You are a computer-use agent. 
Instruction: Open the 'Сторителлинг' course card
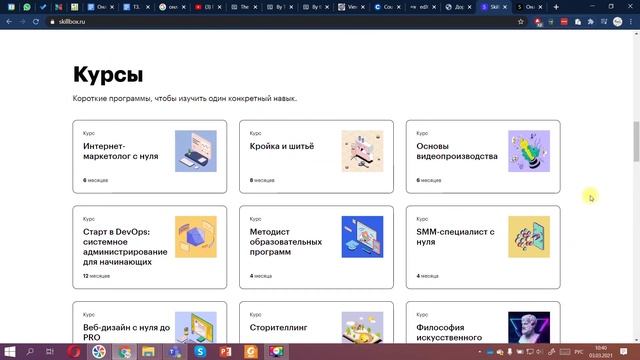(316, 322)
